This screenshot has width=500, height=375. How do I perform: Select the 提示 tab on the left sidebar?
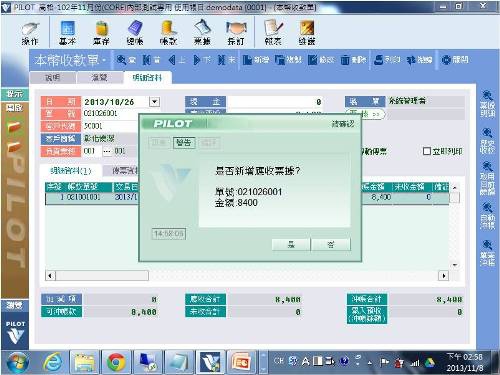coord(14,94)
